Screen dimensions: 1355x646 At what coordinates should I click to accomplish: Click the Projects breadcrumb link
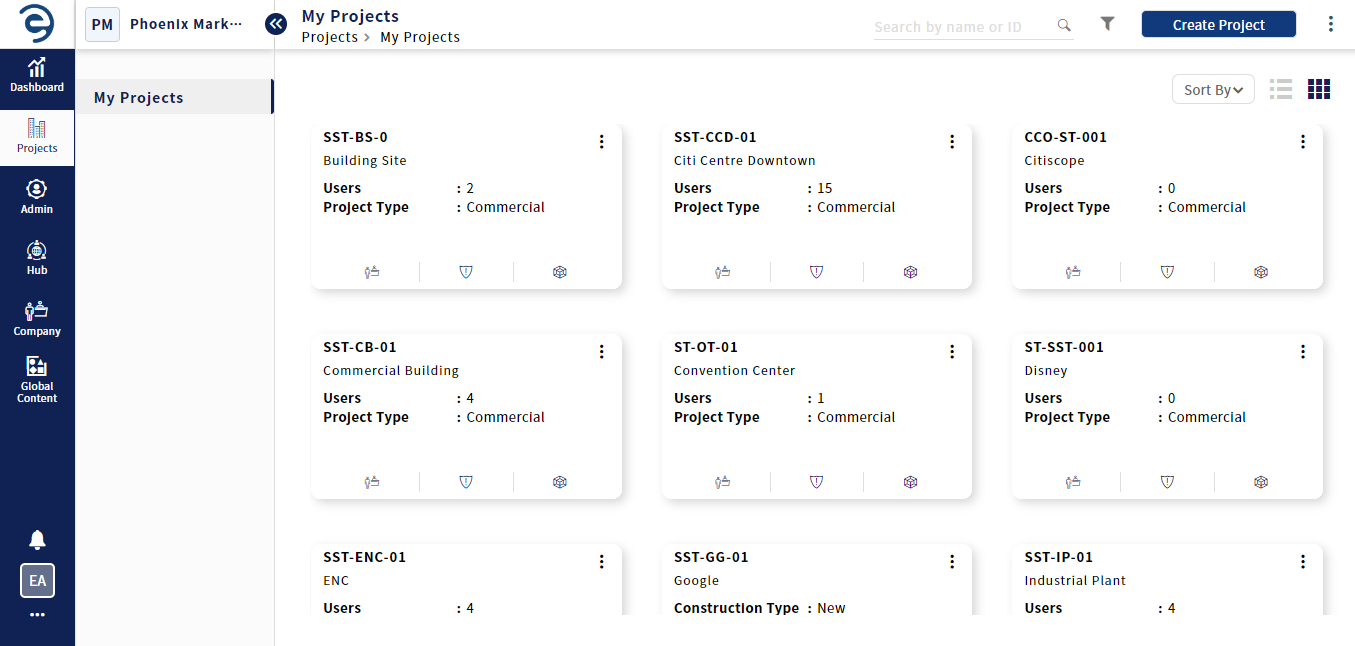(x=329, y=37)
